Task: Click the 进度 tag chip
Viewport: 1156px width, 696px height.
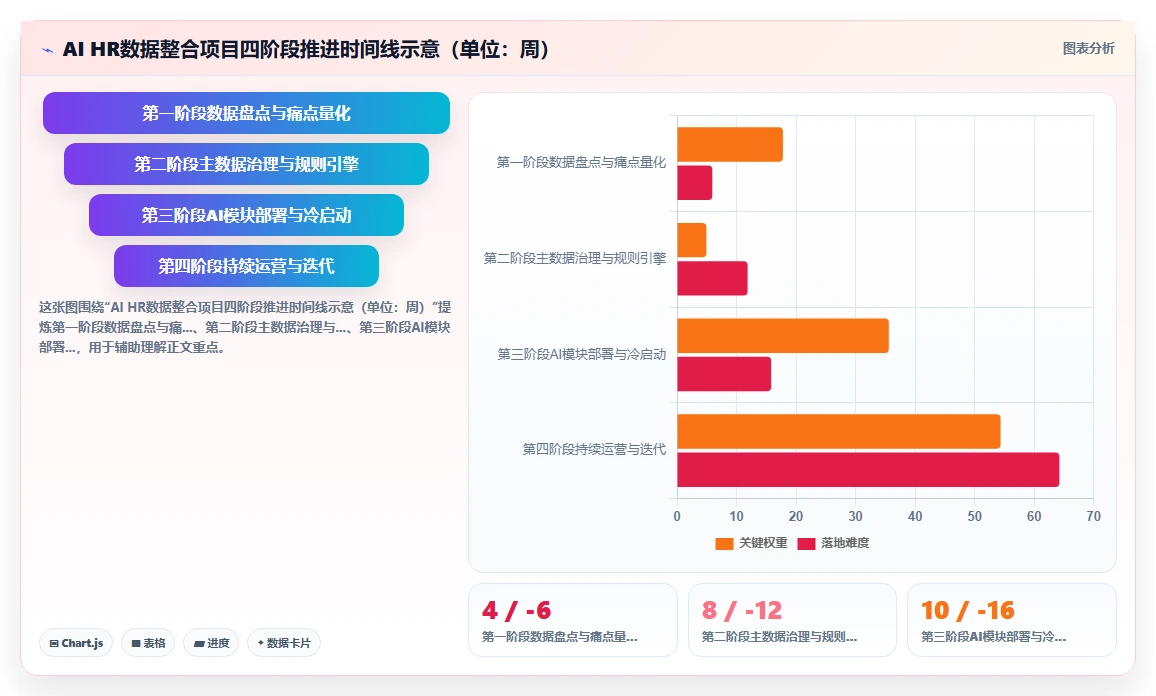Action: pos(211,643)
